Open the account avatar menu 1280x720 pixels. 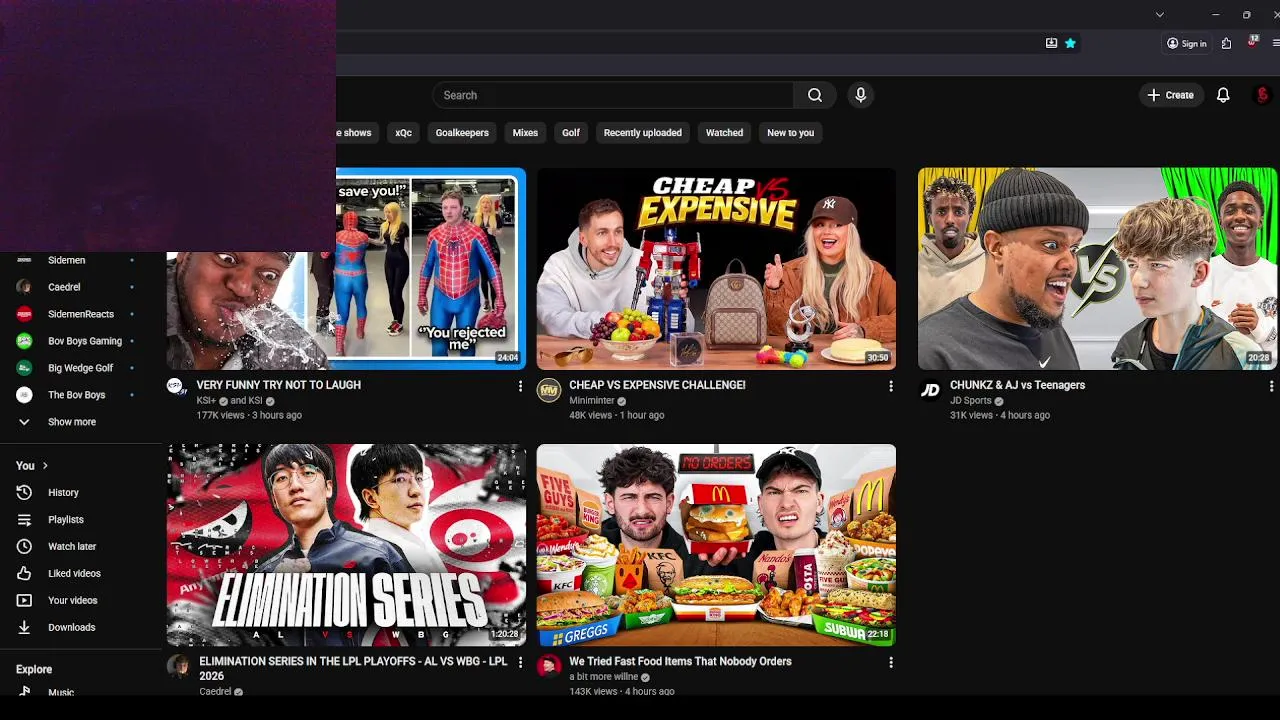[1262, 95]
